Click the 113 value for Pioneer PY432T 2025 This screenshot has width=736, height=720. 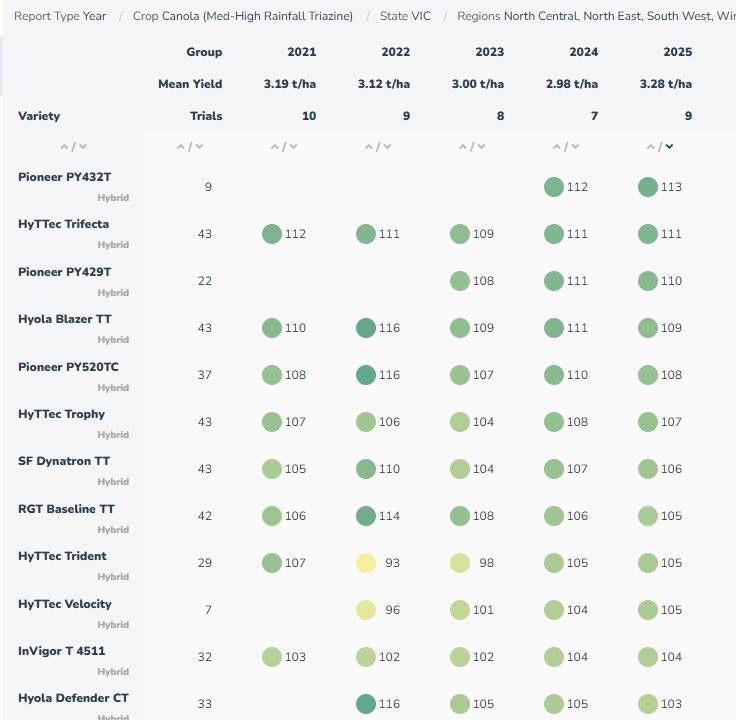click(x=671, y=187)
